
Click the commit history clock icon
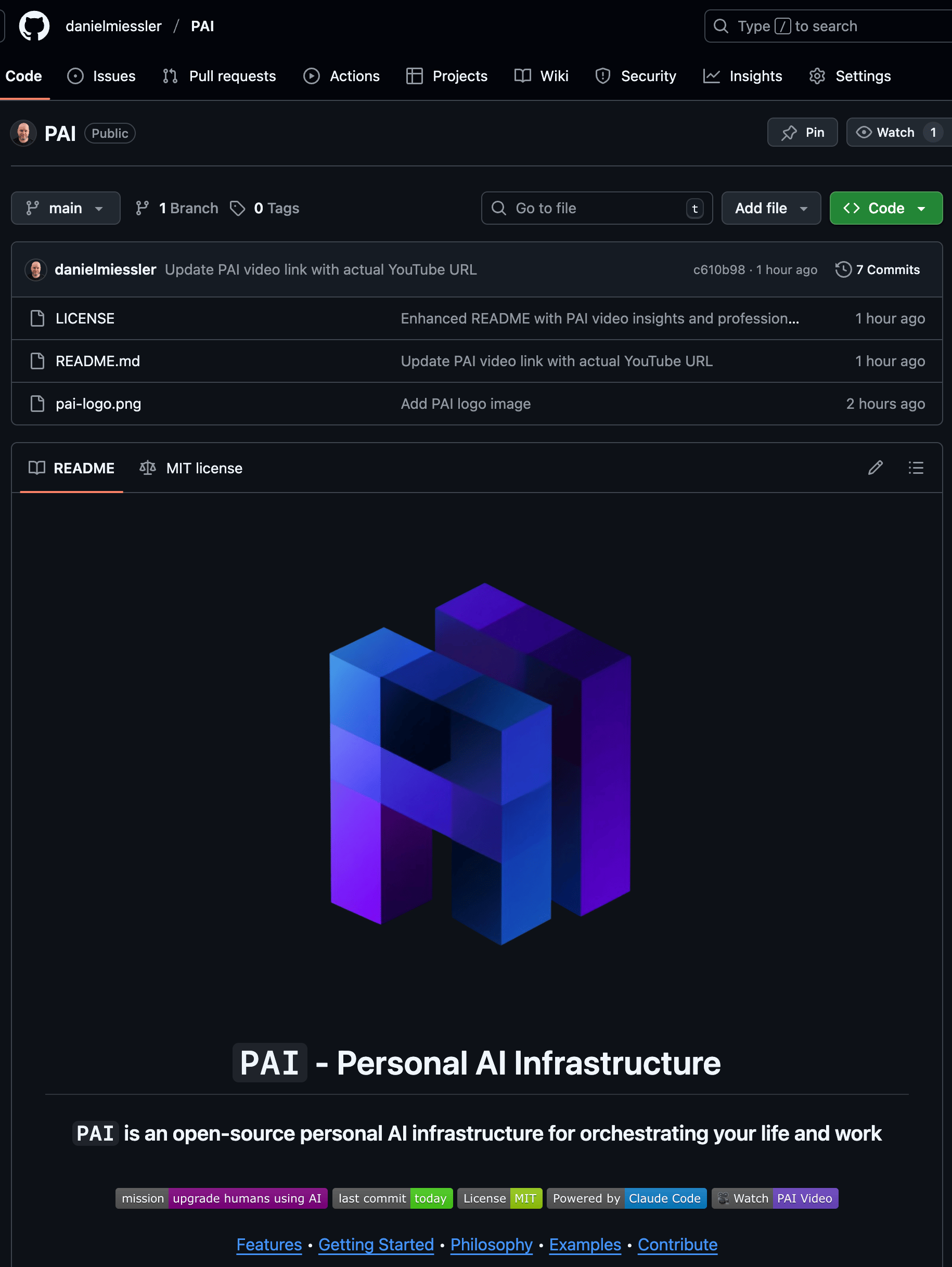[x=843, y=270]
